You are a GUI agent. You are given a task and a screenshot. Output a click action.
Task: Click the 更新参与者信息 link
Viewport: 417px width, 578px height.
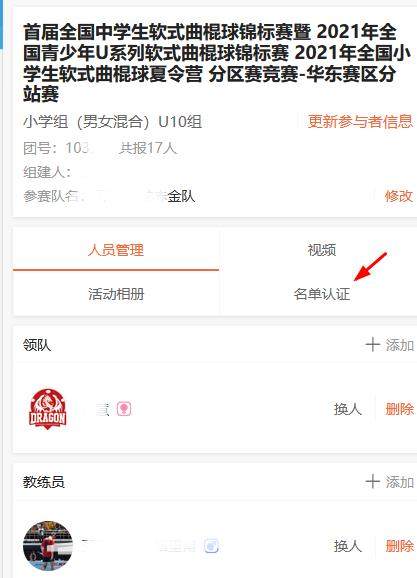pyautogui.click(x=360, y=121)
